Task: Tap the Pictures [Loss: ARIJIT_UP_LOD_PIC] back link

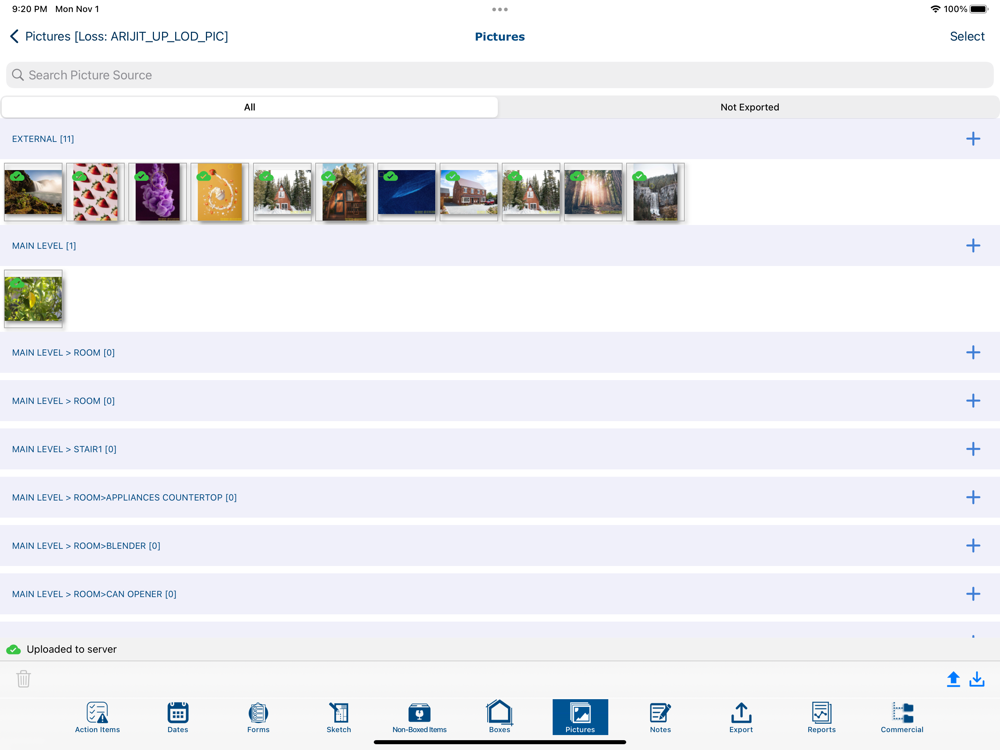Action: [x=126, y=36]
